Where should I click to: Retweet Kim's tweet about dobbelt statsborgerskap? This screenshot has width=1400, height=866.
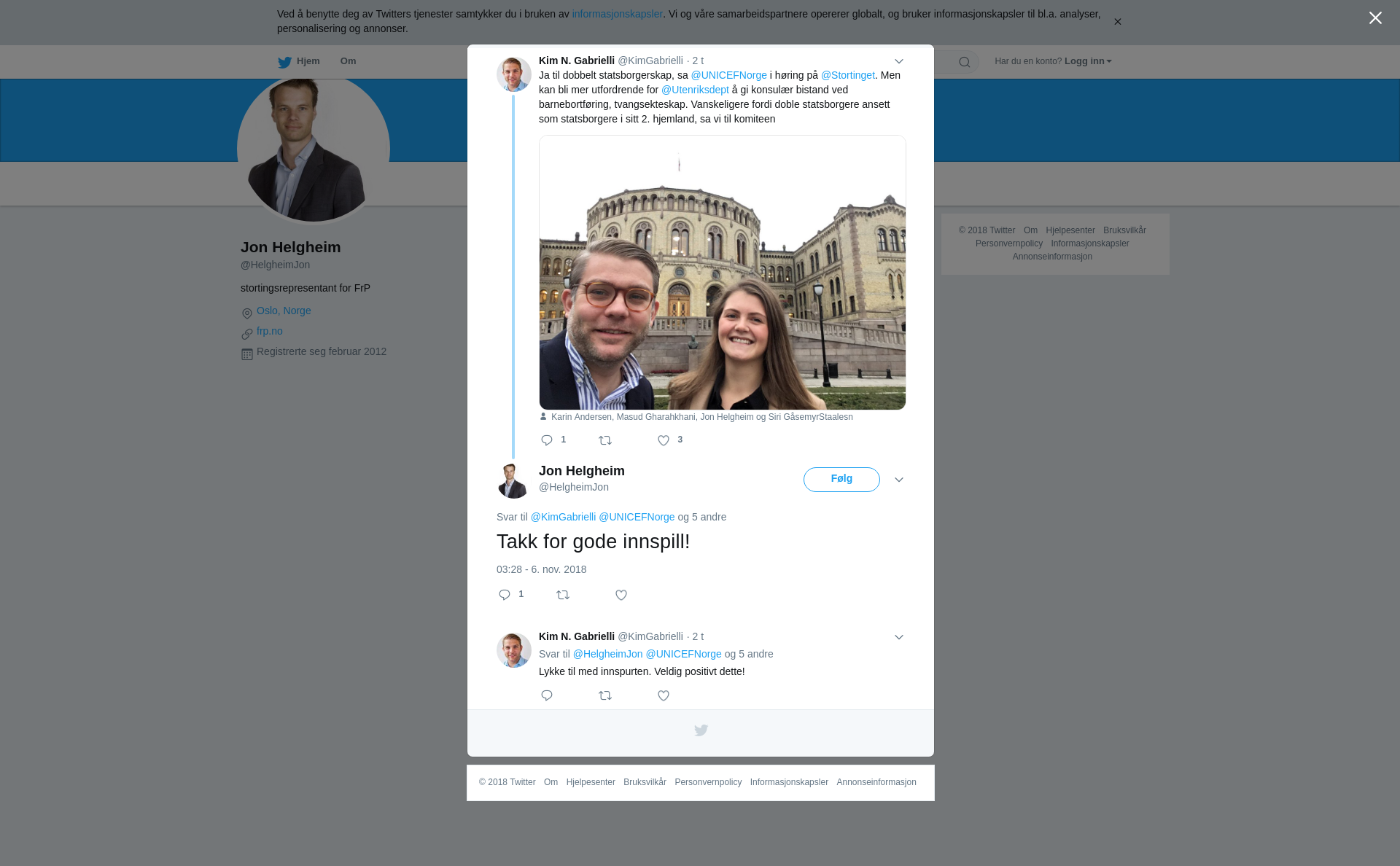605,440
